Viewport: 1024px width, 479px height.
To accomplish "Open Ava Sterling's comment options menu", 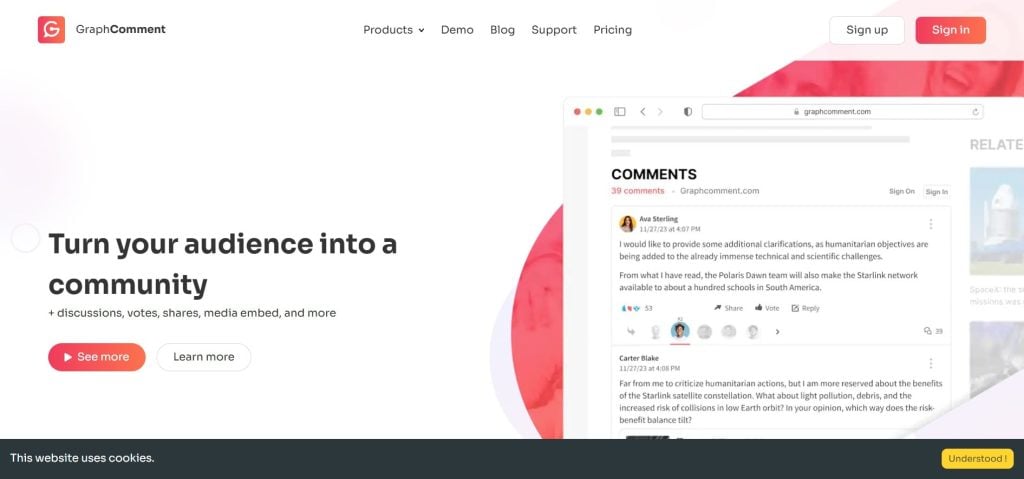I will [931, 224].
